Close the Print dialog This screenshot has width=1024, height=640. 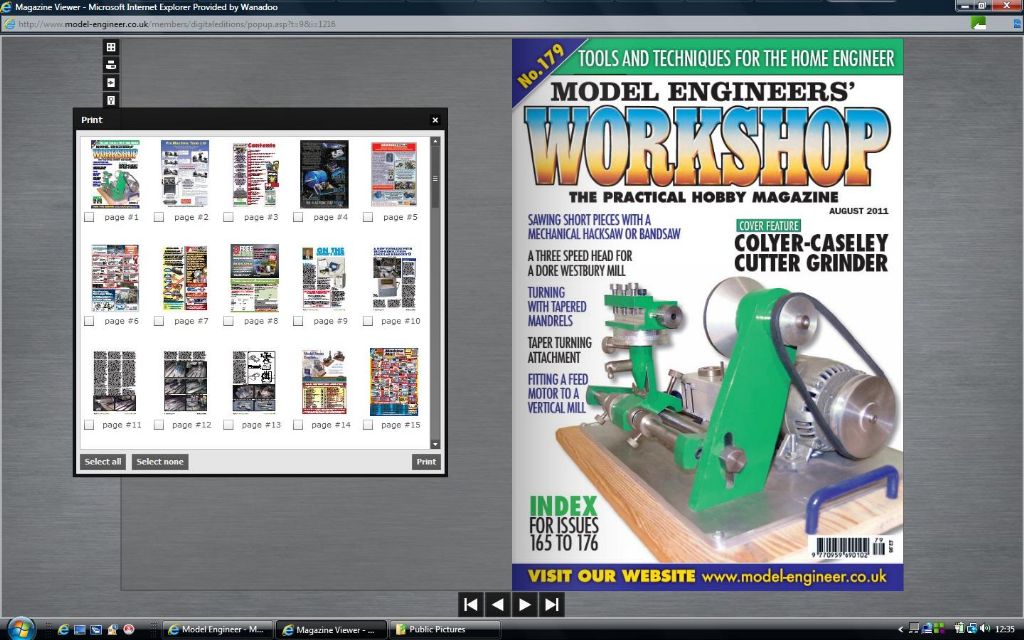pyautogui.click(x=435, y=120)
